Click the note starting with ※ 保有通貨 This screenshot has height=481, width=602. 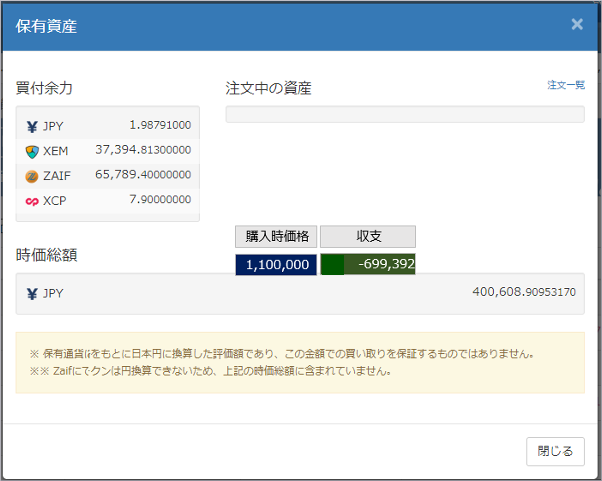[282, 354]
